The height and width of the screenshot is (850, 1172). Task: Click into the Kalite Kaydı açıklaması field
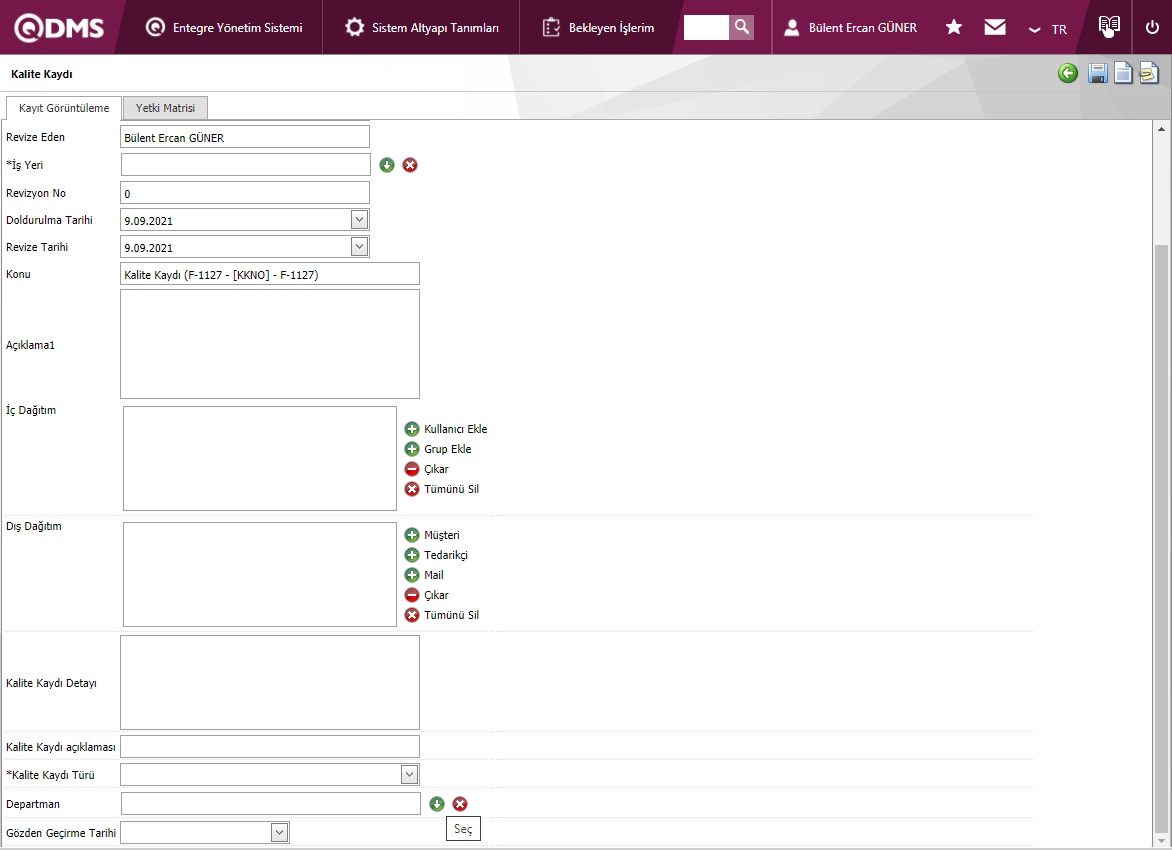270,747
